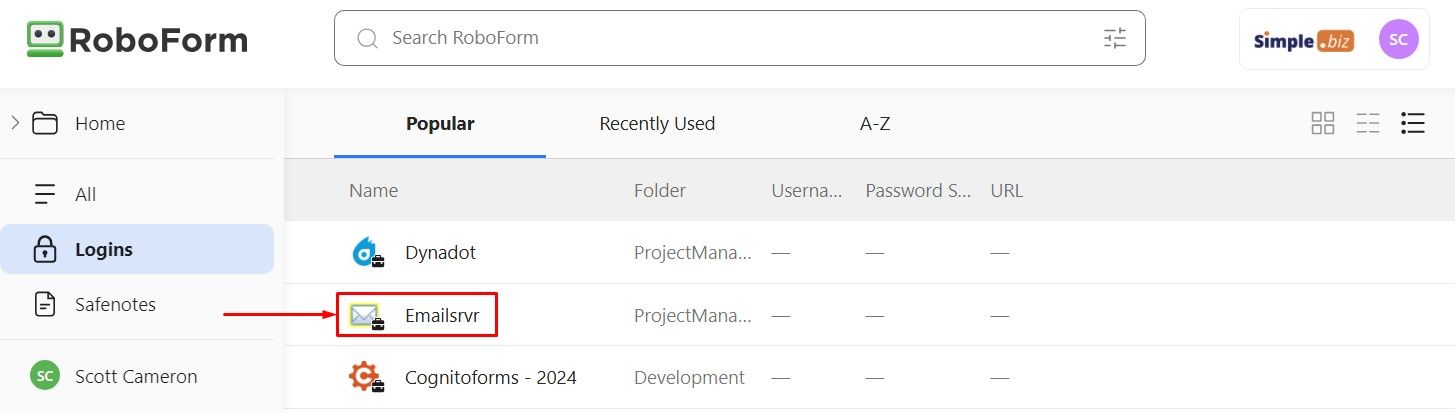Switch to large grid view
Viewport: 1455px width, 413px height.
point(1323,123)
